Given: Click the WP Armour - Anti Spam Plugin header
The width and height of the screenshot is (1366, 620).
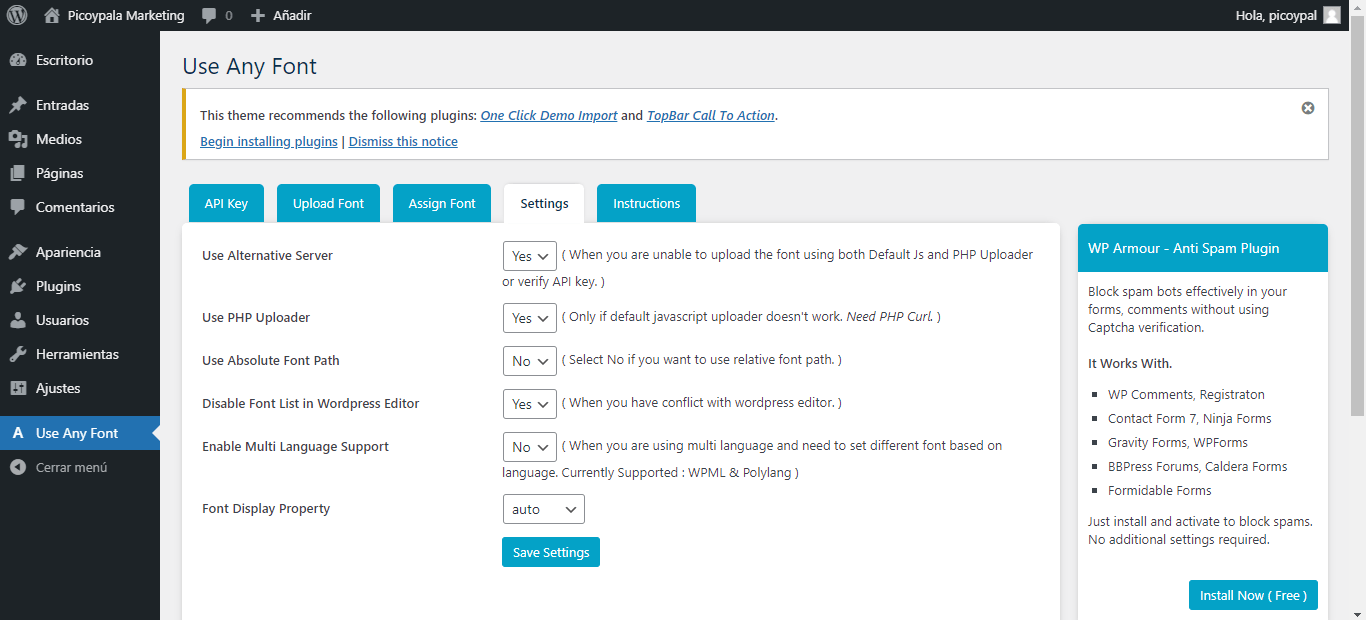Looking at the screenshot, I should click(x=1203, y=248).
